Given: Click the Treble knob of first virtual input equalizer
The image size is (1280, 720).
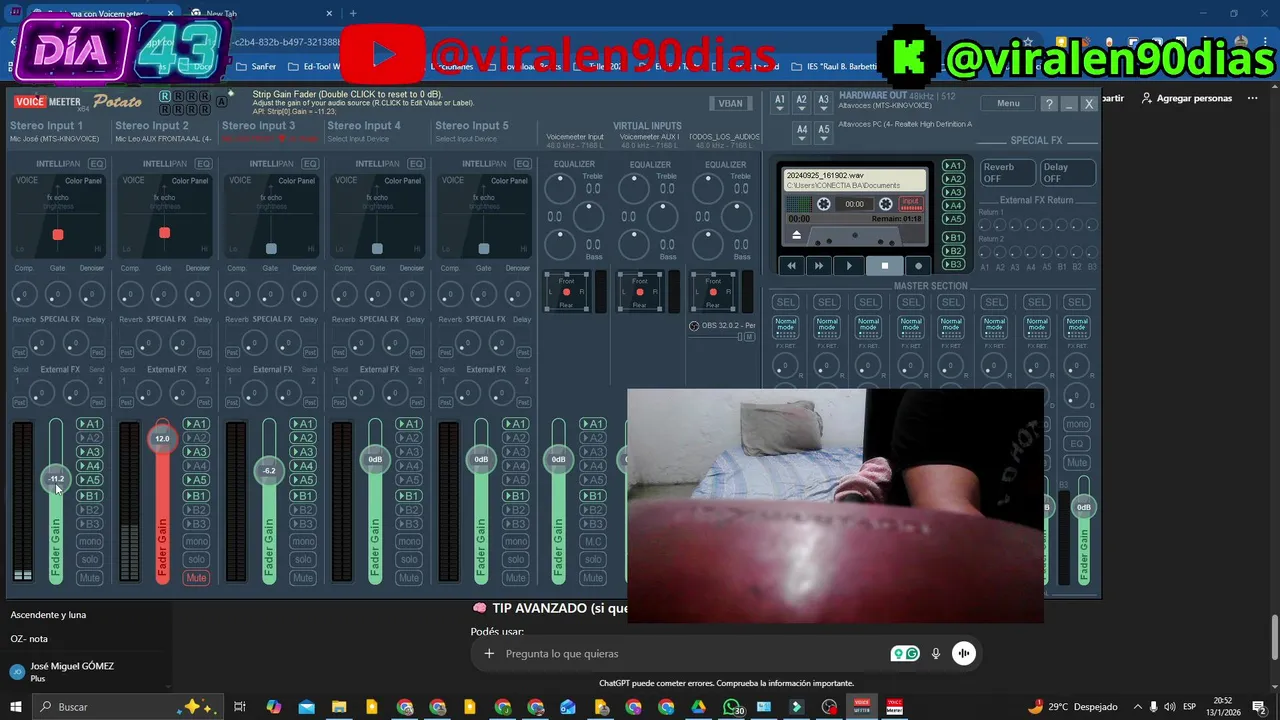Looking at the screenshot, I should pyautogui.click(x=560, y=187).
